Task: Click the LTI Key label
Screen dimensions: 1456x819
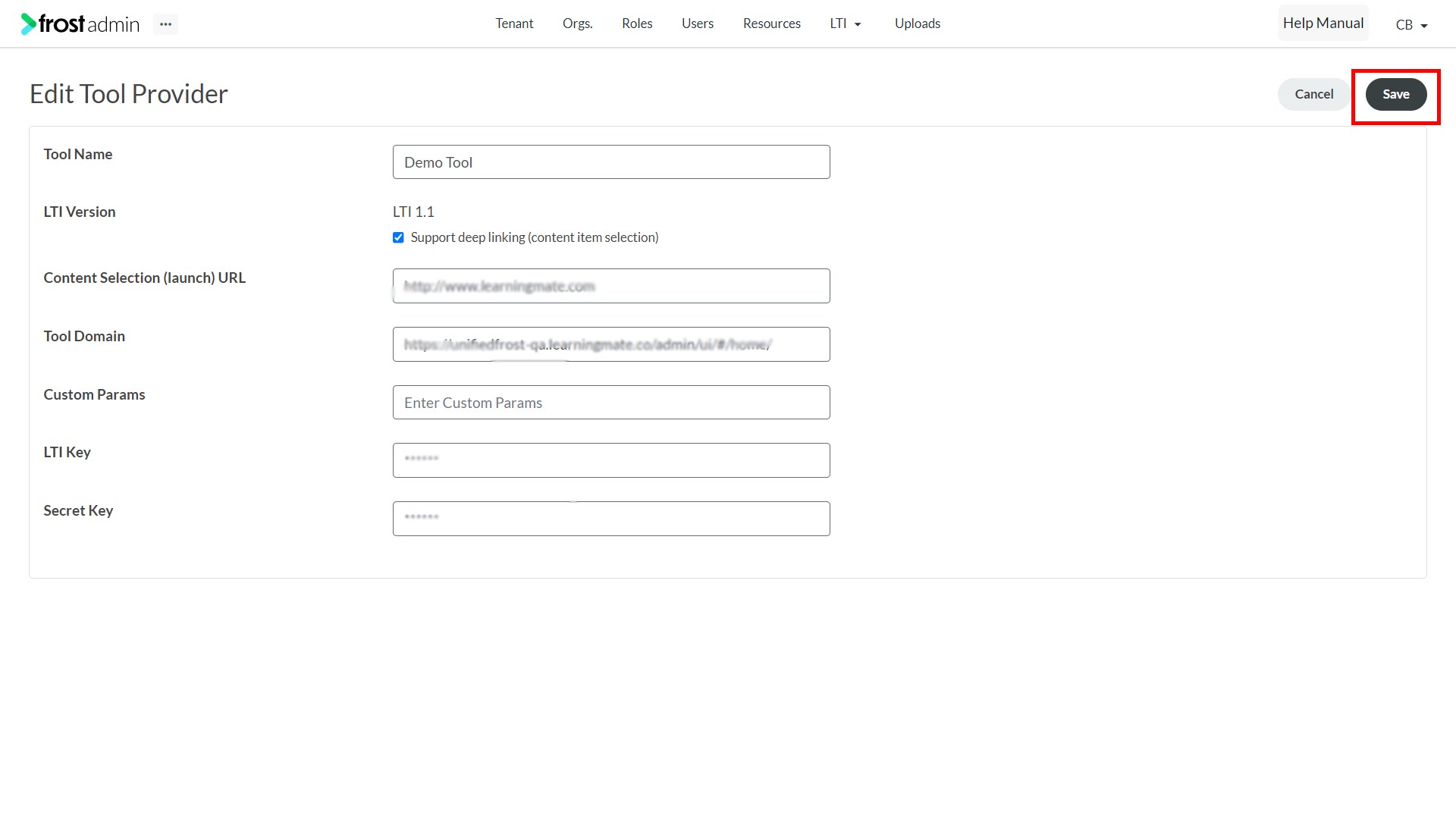Action: 67,452
